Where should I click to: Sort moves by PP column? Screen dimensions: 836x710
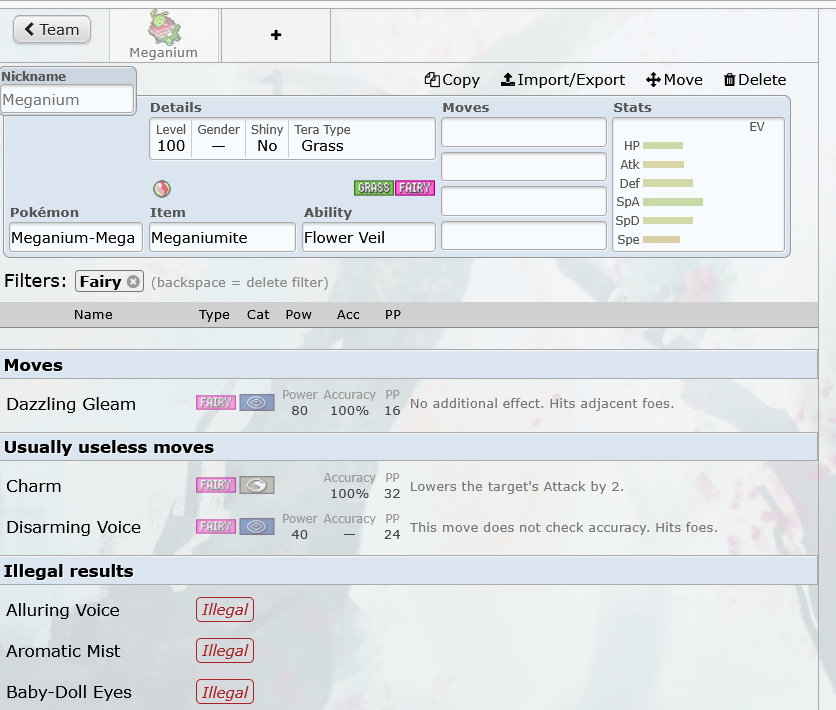point(393,314)
